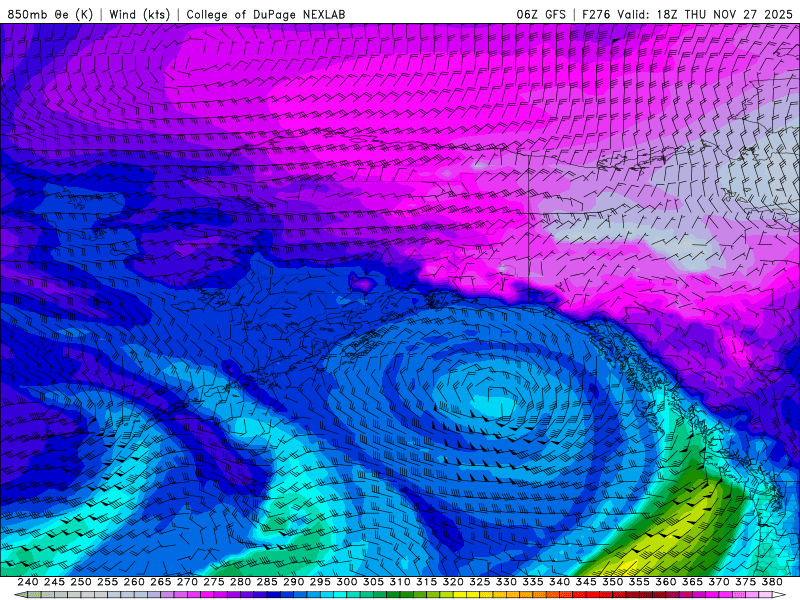Image resolution: width=800 pixels, height=600 pixels.
Task: Click the "06Z GFS" model run text
Action: coord(541,14)
